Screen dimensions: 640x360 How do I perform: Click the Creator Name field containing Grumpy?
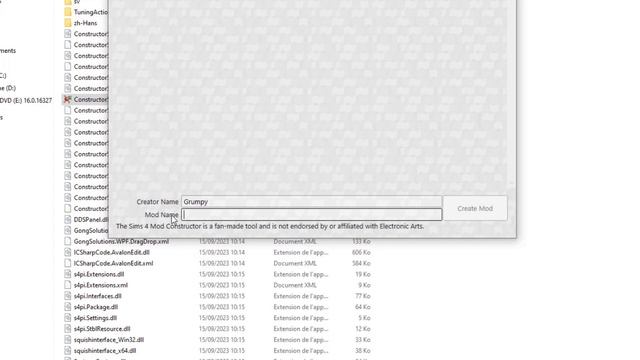click(311, 202)
